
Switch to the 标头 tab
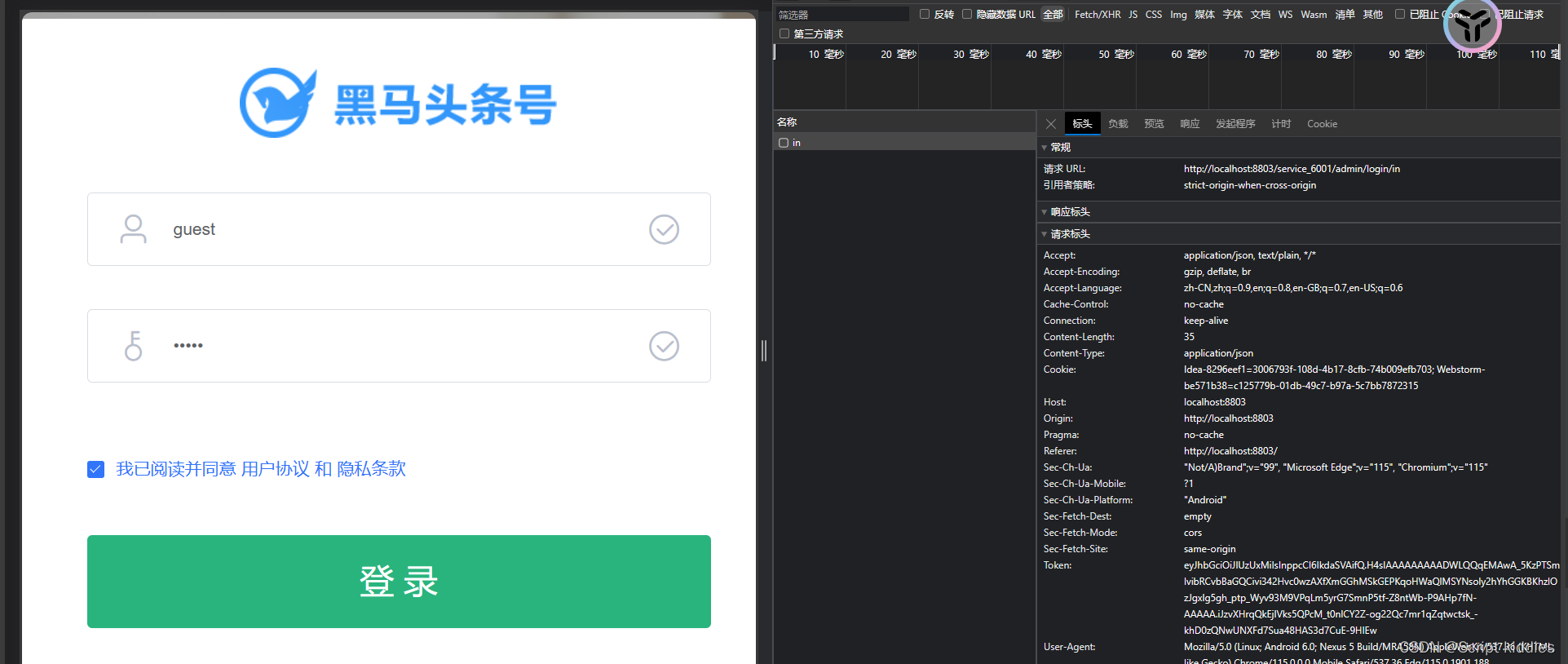click(1082, 124)
